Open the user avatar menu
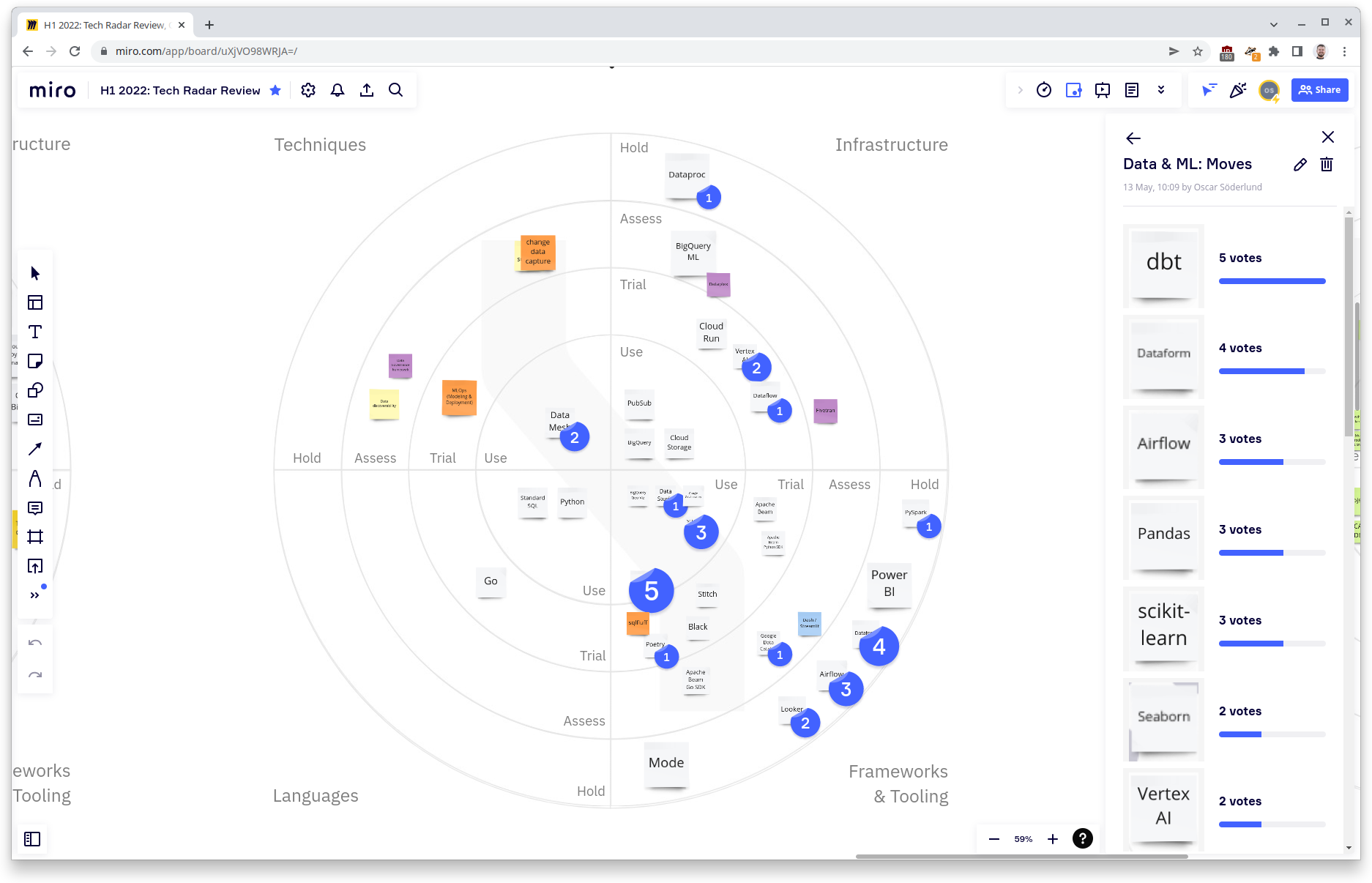This screenshot has width=1372, height=883. click(1269, 90)
